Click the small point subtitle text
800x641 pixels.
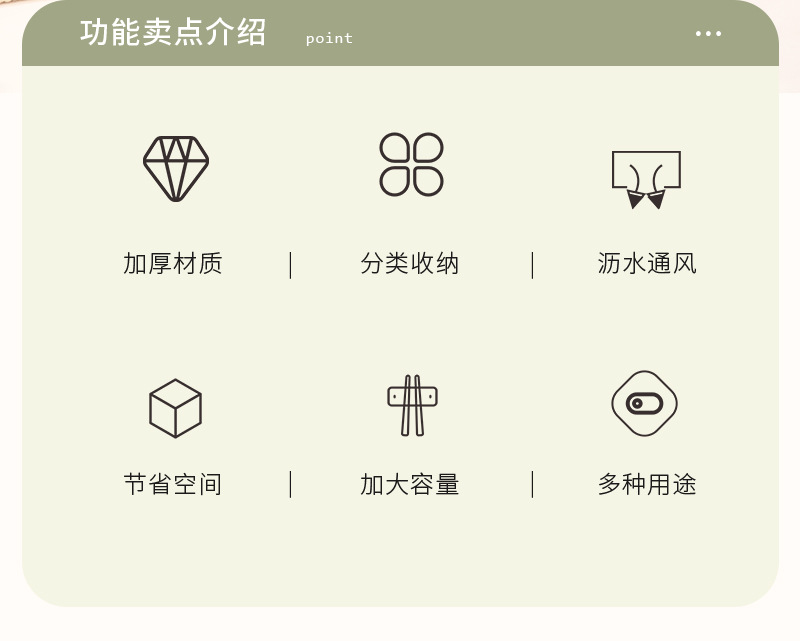(x=329, y=39)
